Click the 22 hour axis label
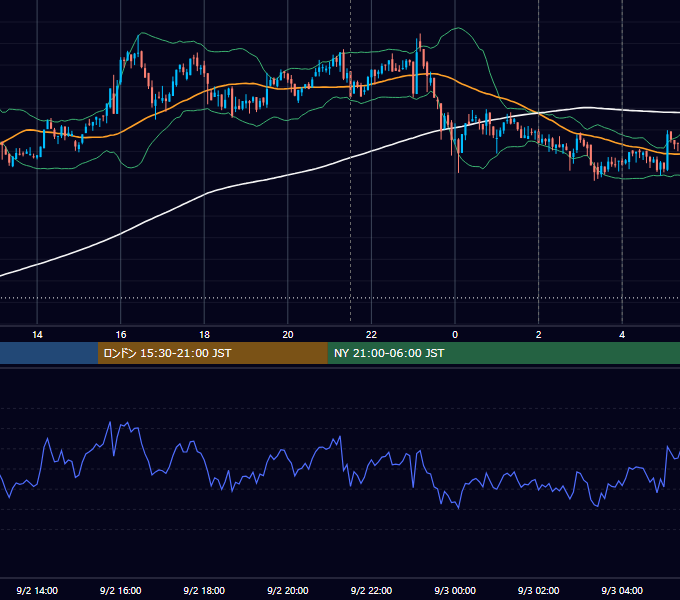This screenshot has width=680, height=600. coord(371,335)
